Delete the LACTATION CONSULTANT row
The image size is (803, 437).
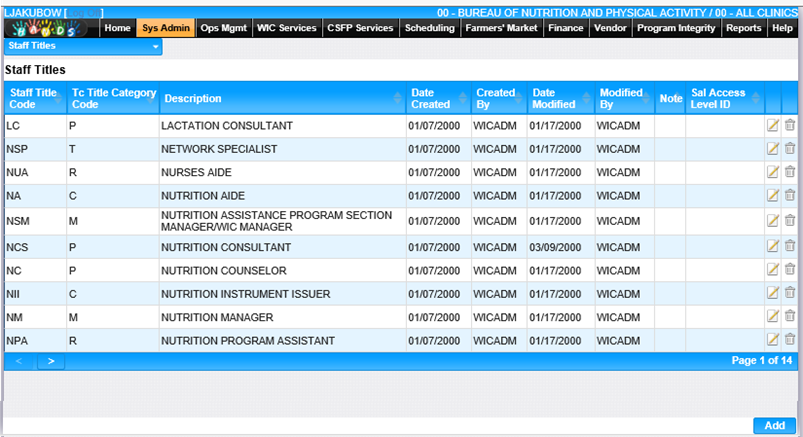point(790,125)
